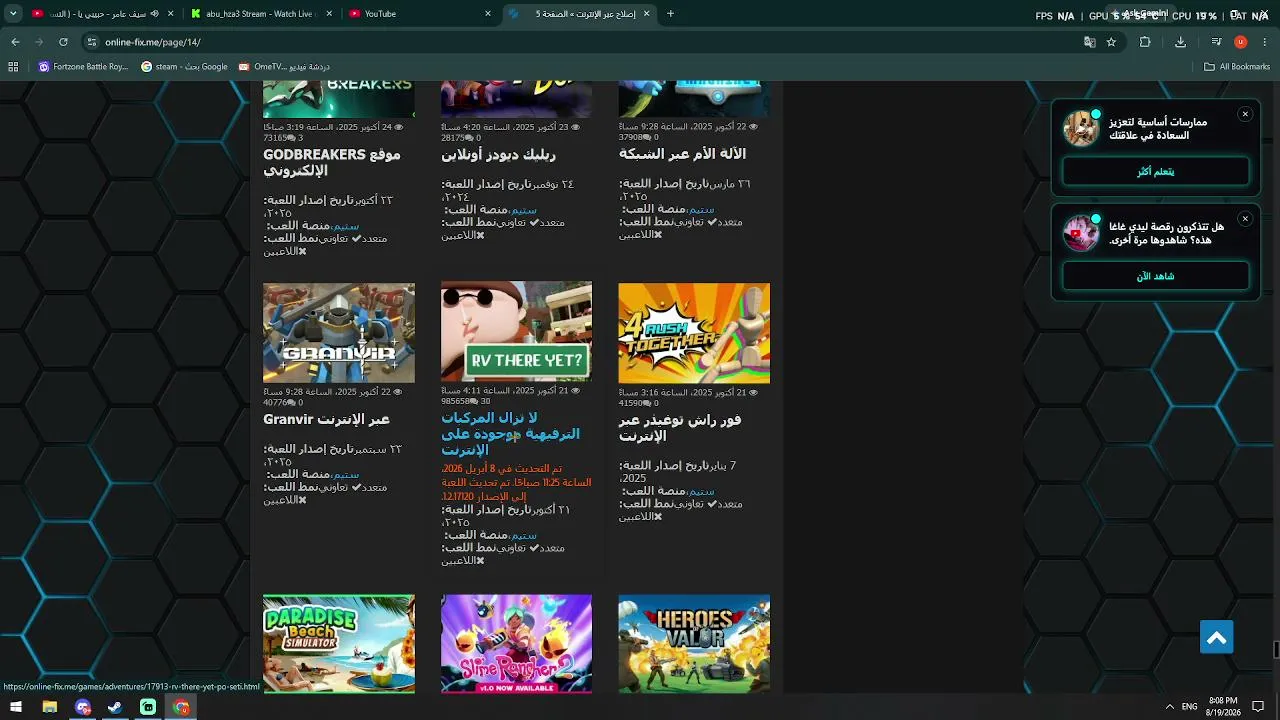The image size is (1280, 720).
Task: Click the Steam platform link under GODBREAKERS
Action: (345, 226)
